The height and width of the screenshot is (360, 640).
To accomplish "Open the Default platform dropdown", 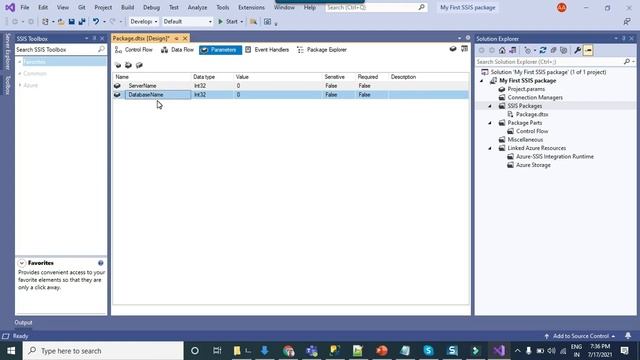I will tap(187, 22).
